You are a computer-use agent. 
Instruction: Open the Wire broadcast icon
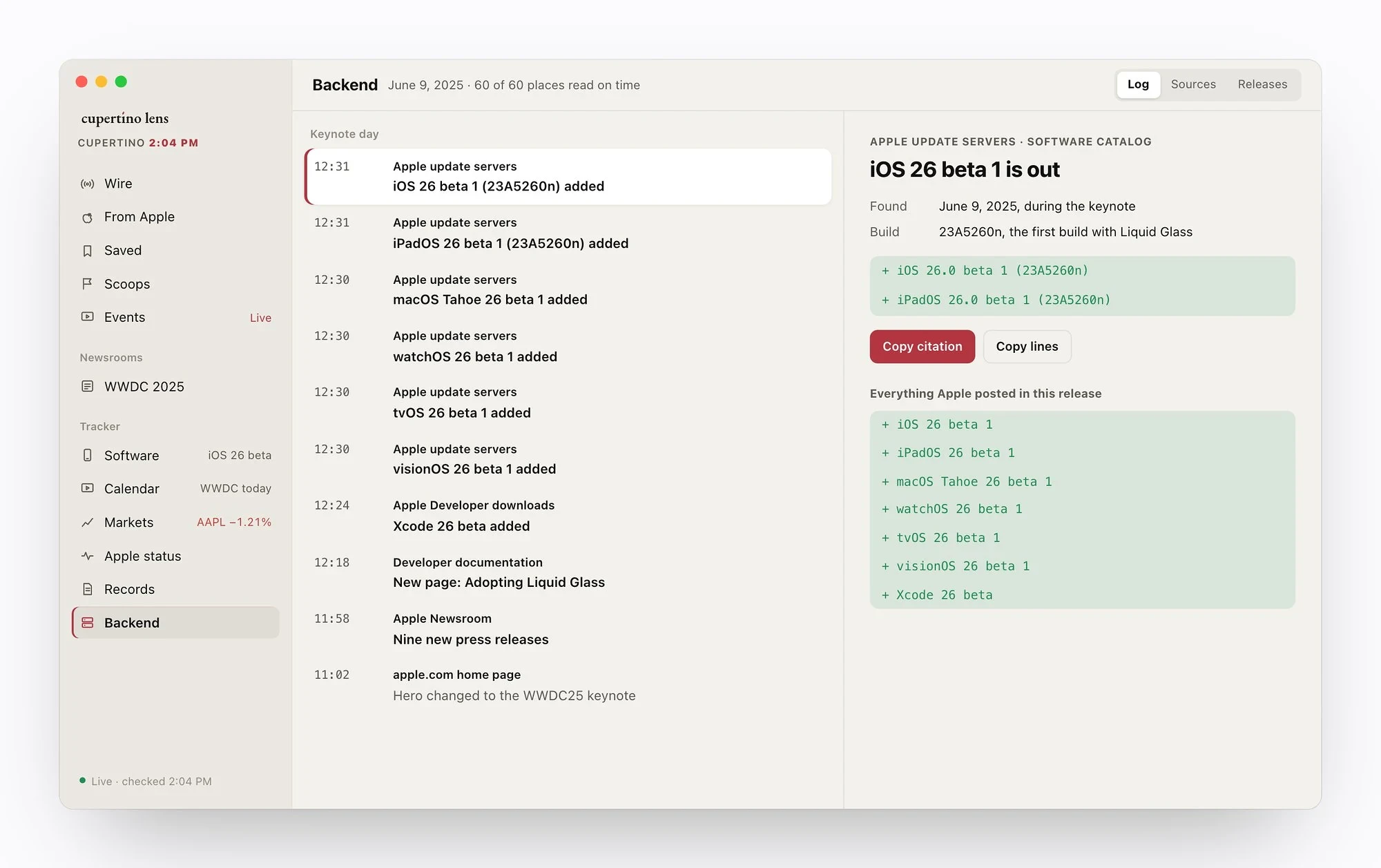tap(87, 184)
